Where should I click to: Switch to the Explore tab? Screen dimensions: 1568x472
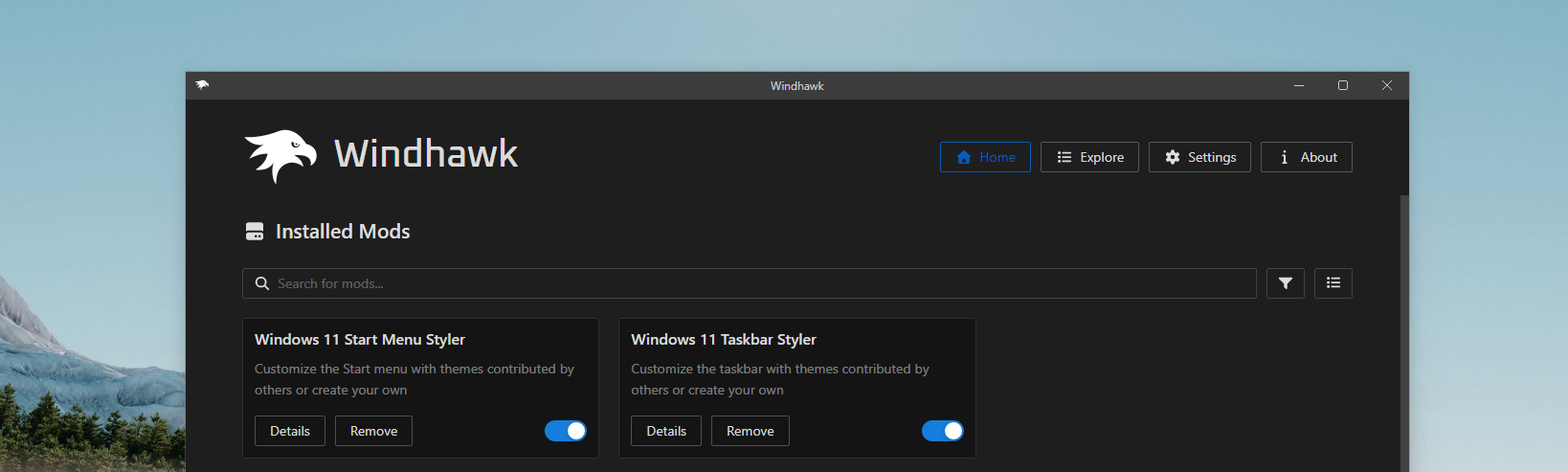[1089, 157]
